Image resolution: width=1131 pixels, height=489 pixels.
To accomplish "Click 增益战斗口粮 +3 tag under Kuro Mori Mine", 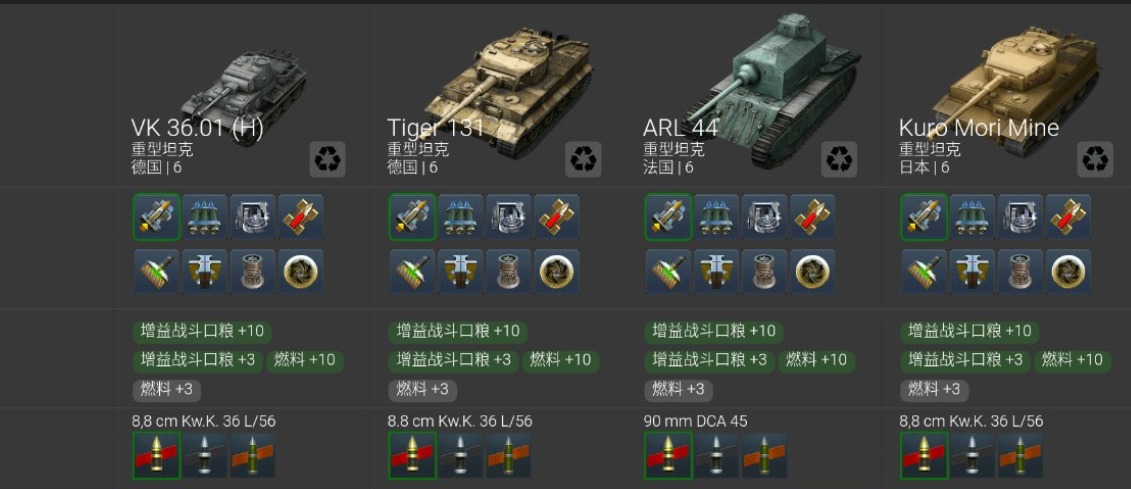I will point(965,359).
